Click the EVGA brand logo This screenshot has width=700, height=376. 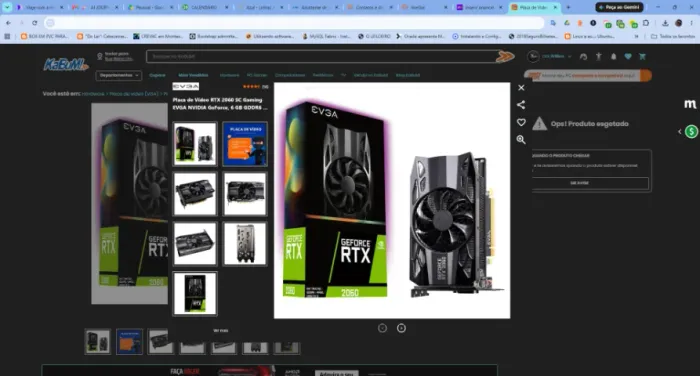186,87
